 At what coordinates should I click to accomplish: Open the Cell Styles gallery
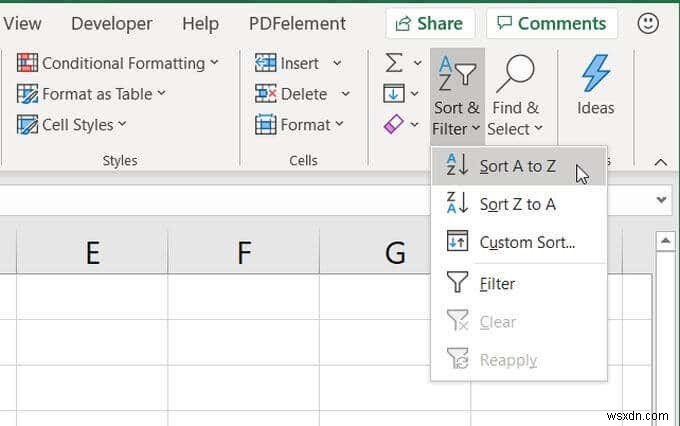(x=72, y=125)
